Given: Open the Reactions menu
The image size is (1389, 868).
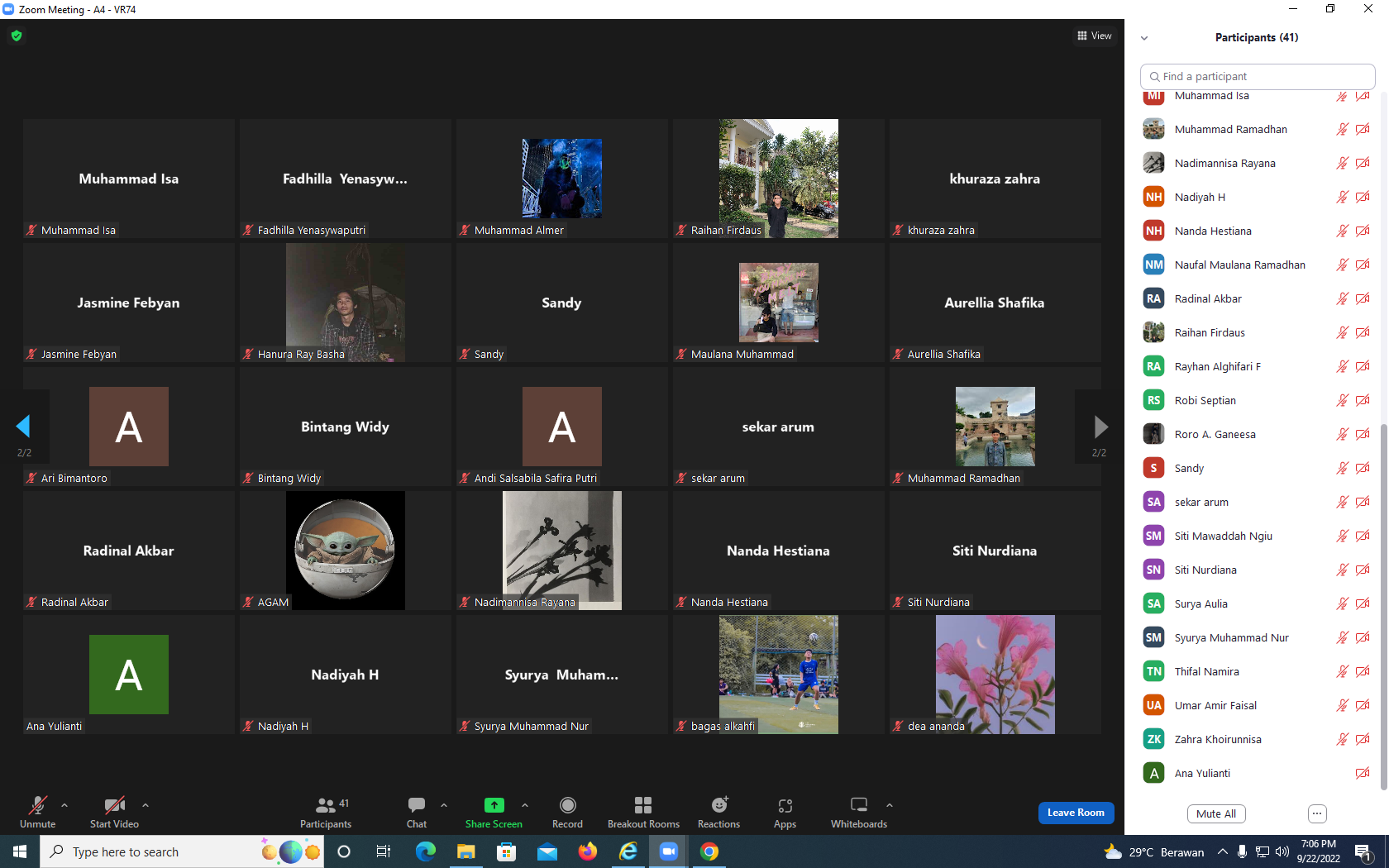Looking at the screenshot, I should click(718, 812).
